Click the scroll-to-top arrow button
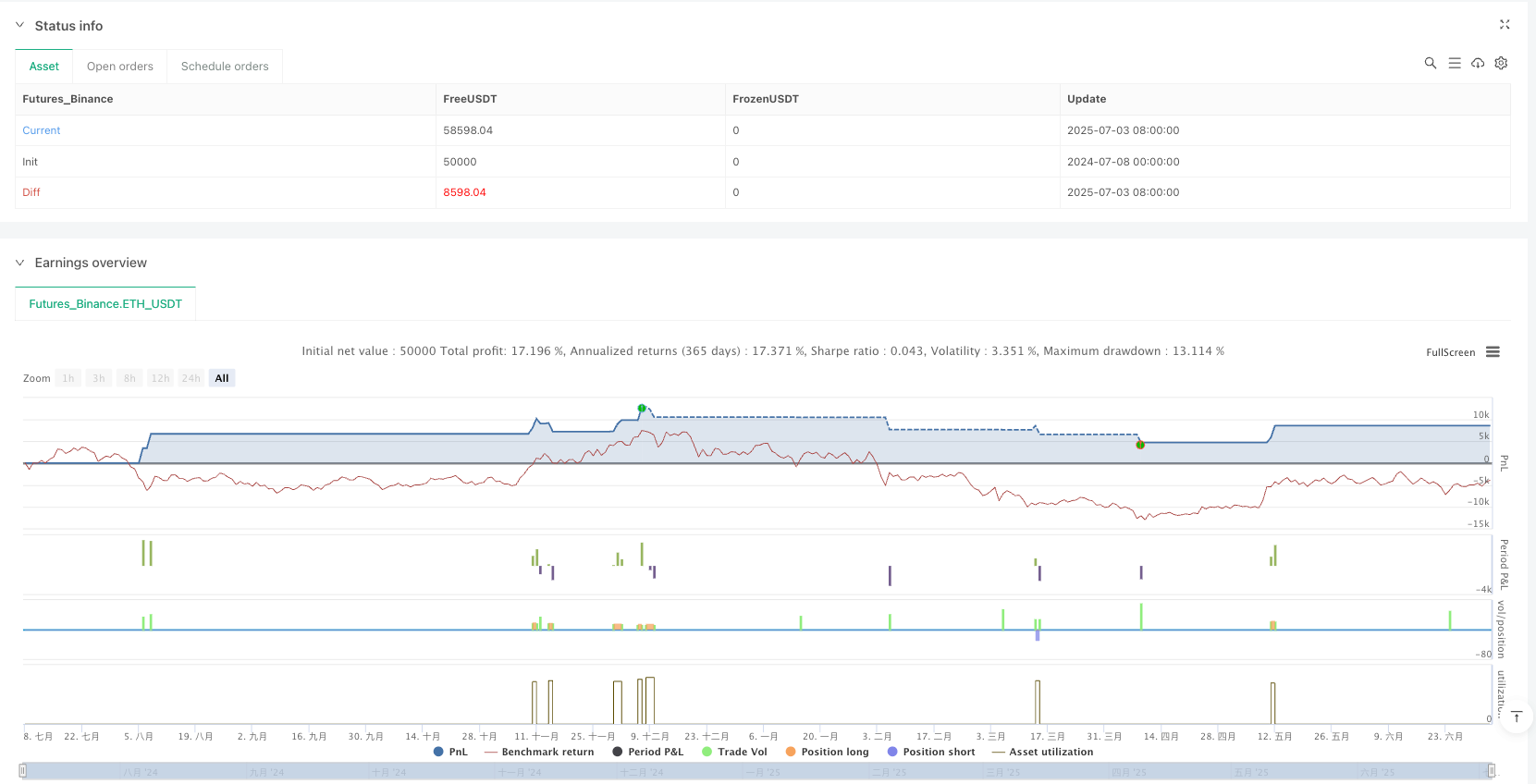1536x784 pixels. (x=1517, y=717)
